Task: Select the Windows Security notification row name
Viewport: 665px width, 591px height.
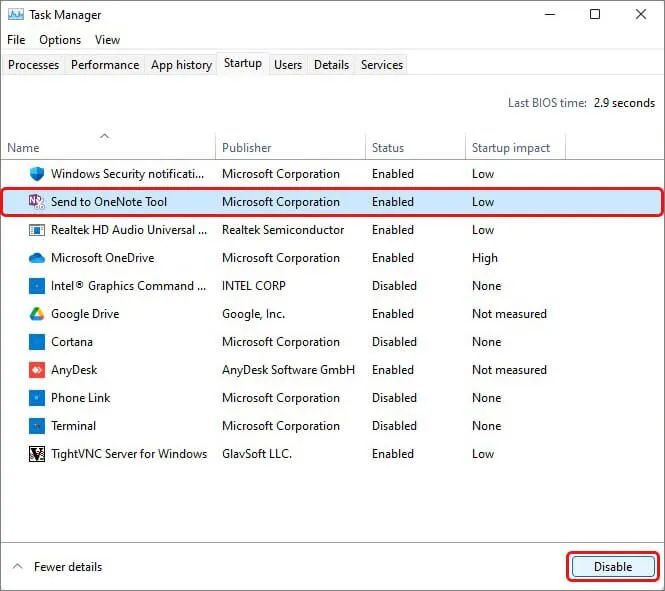Action: coord(127,174)
